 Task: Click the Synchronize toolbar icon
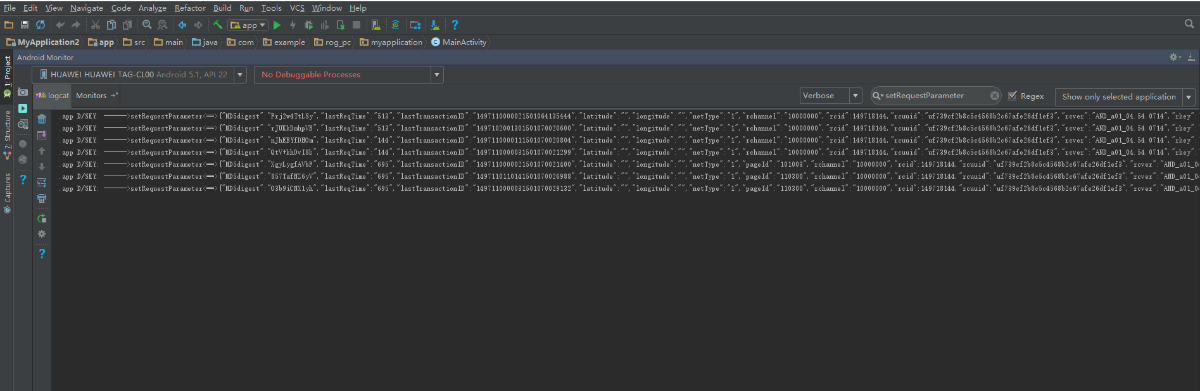(x=40, y=25)
